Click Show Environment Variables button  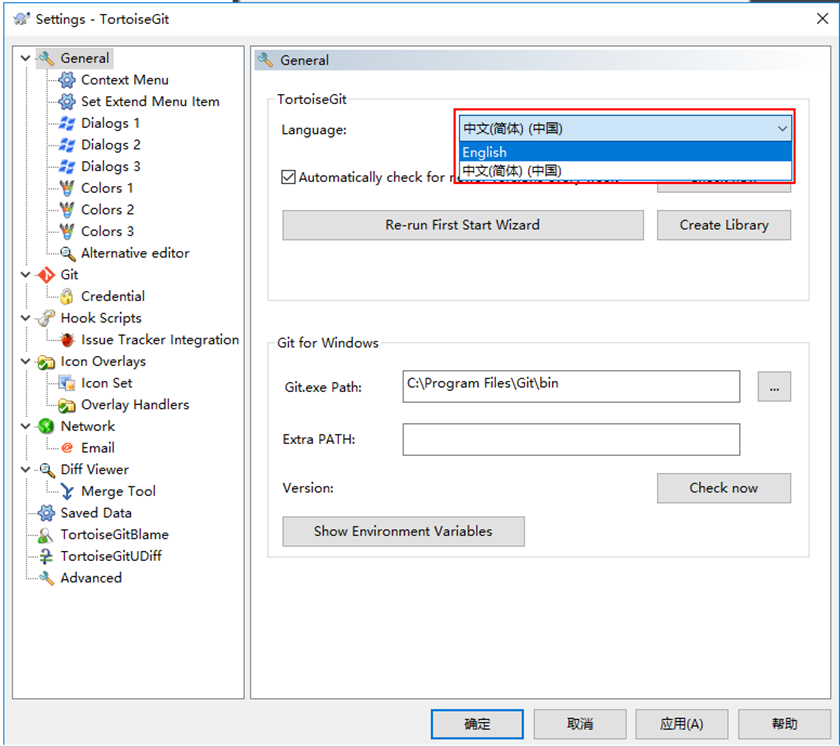(403, 532)
